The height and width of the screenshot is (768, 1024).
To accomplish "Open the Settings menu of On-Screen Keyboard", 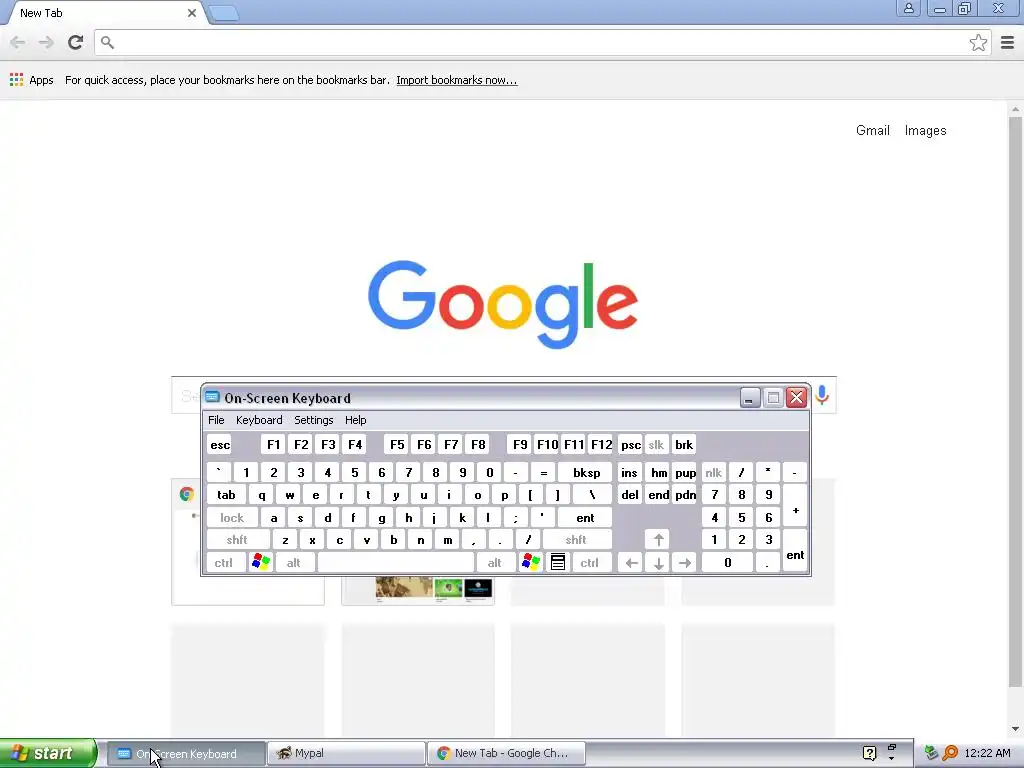I will 313,420.
